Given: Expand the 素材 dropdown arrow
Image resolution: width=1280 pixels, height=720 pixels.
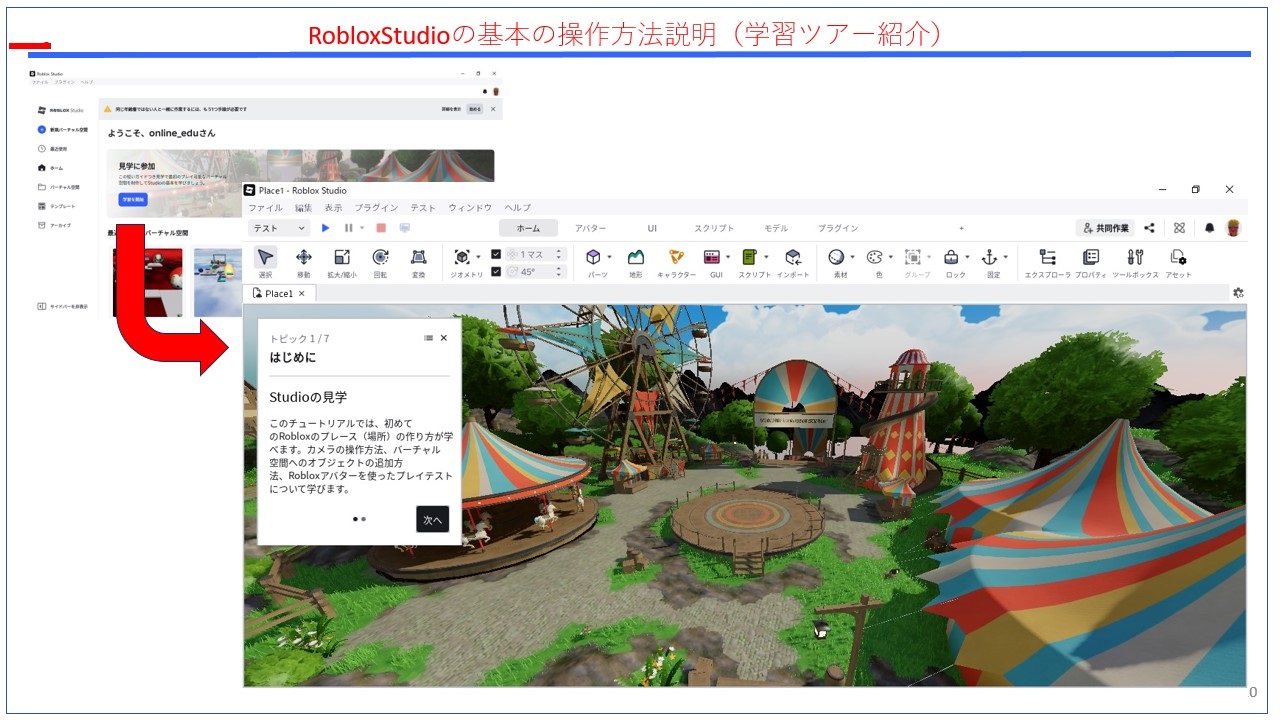Looking at the screenshot, I should coord(852,257).
